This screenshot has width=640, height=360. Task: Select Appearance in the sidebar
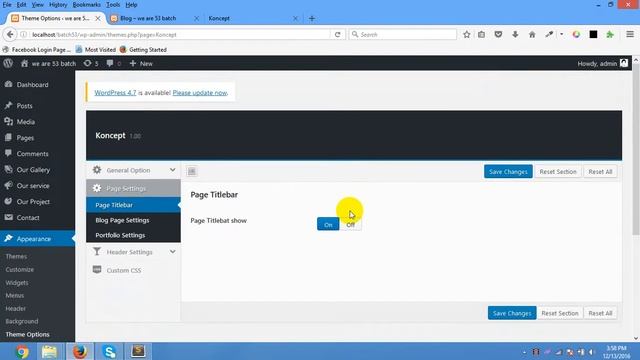37,239
